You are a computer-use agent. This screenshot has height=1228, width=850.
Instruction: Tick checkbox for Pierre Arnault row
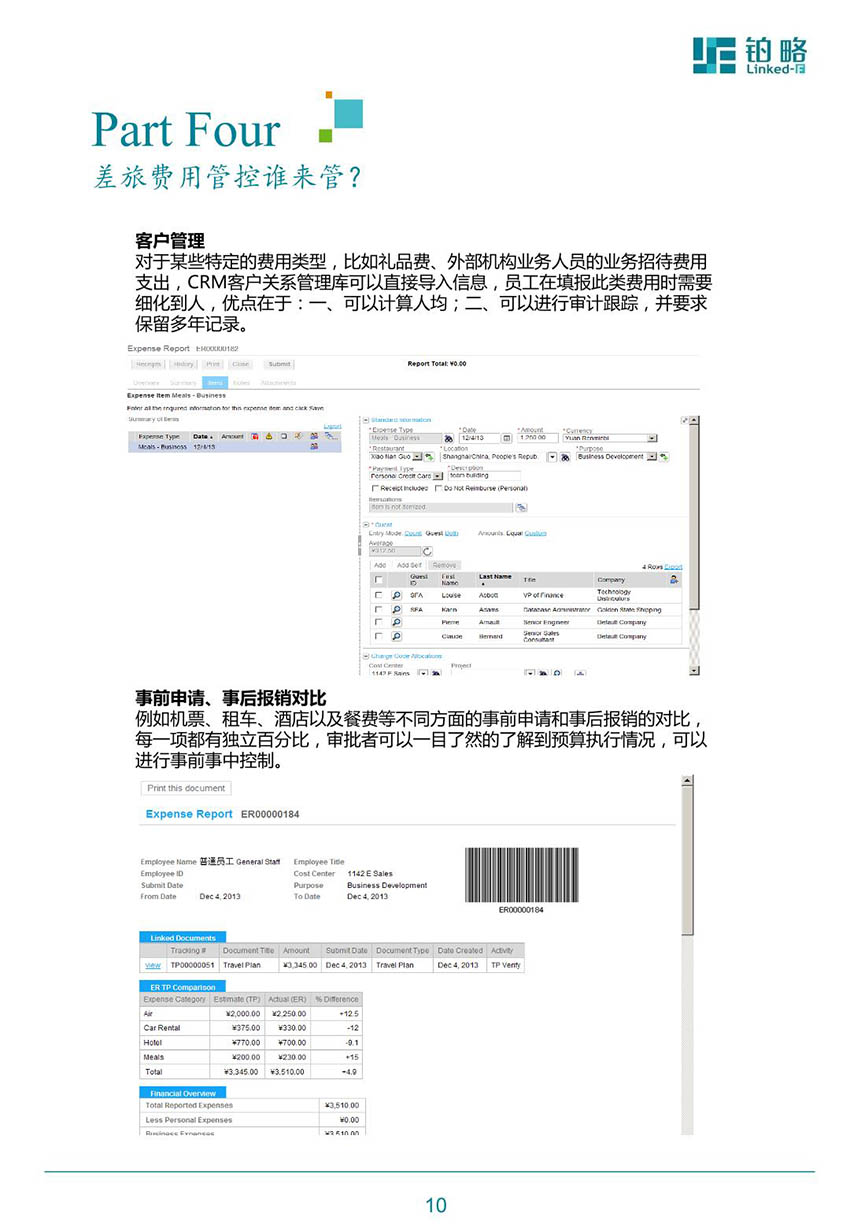pyautogui.click(x=378, y=622)
